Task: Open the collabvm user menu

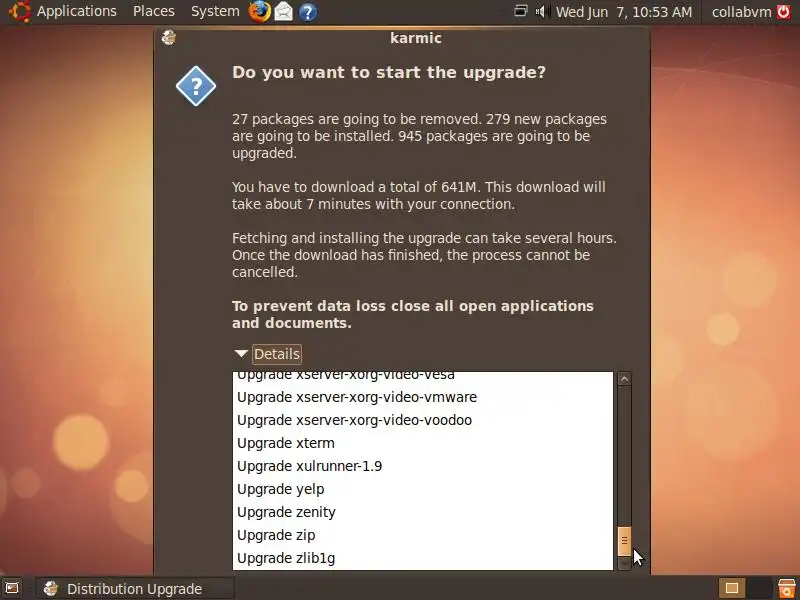Action: pyautogui.click(x=741, y=12)
